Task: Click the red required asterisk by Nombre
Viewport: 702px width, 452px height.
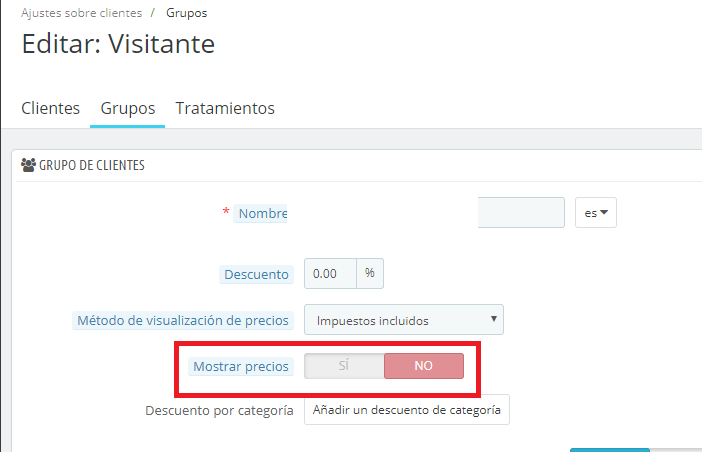Action: click(226, 211)
